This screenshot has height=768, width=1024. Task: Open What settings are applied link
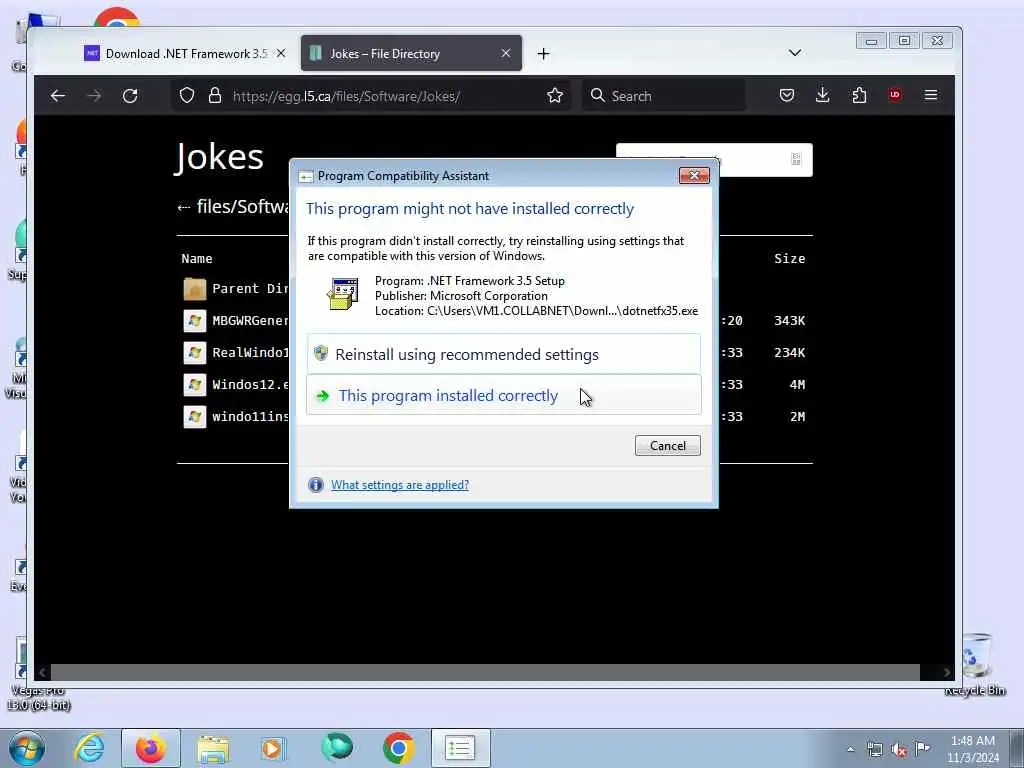400,485
